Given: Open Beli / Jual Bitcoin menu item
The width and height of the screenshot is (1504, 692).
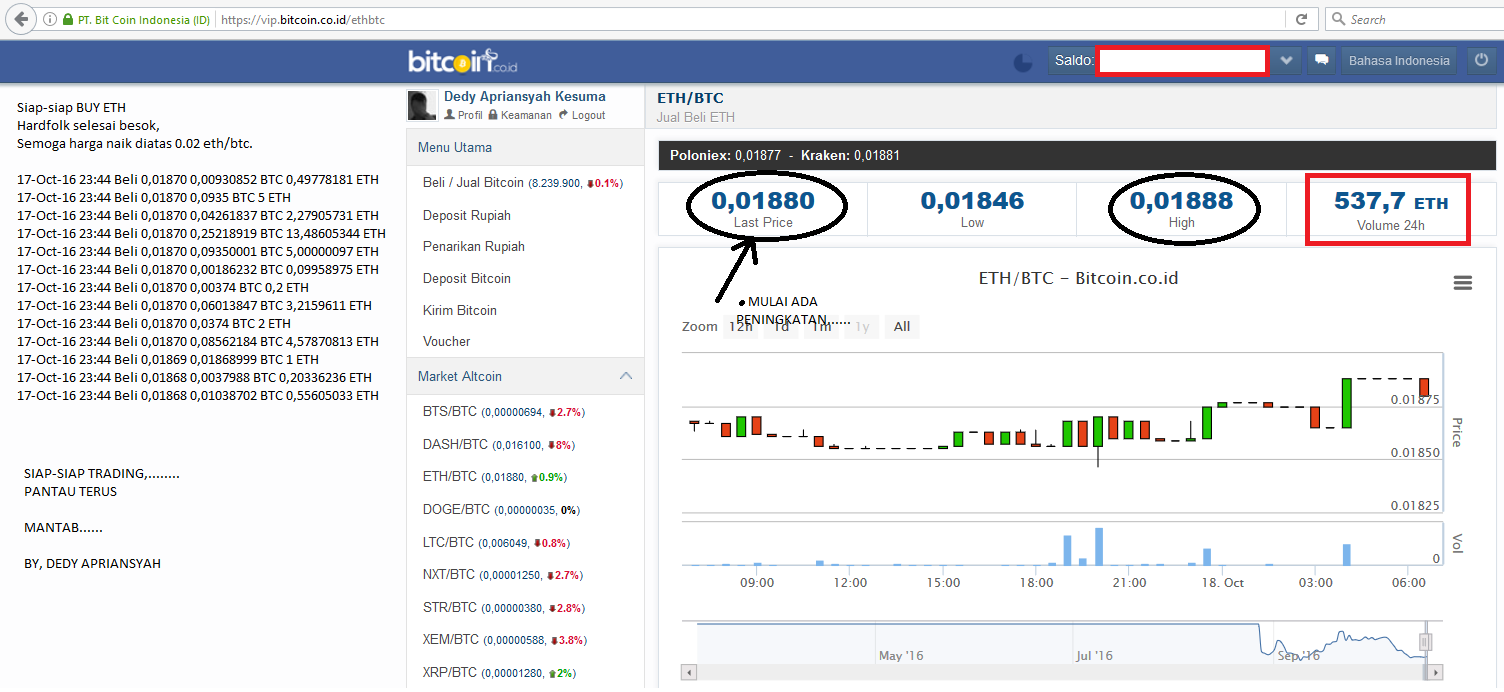Looking at the screenshot, I should pyautogui.click(x=525, y=183).
